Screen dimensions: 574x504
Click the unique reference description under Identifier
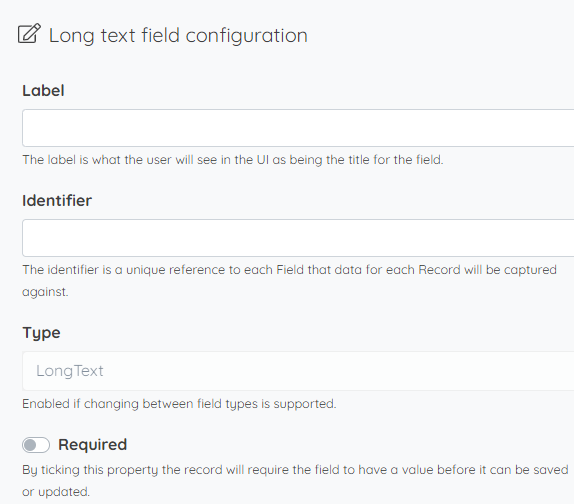click(x=289, y=281)
